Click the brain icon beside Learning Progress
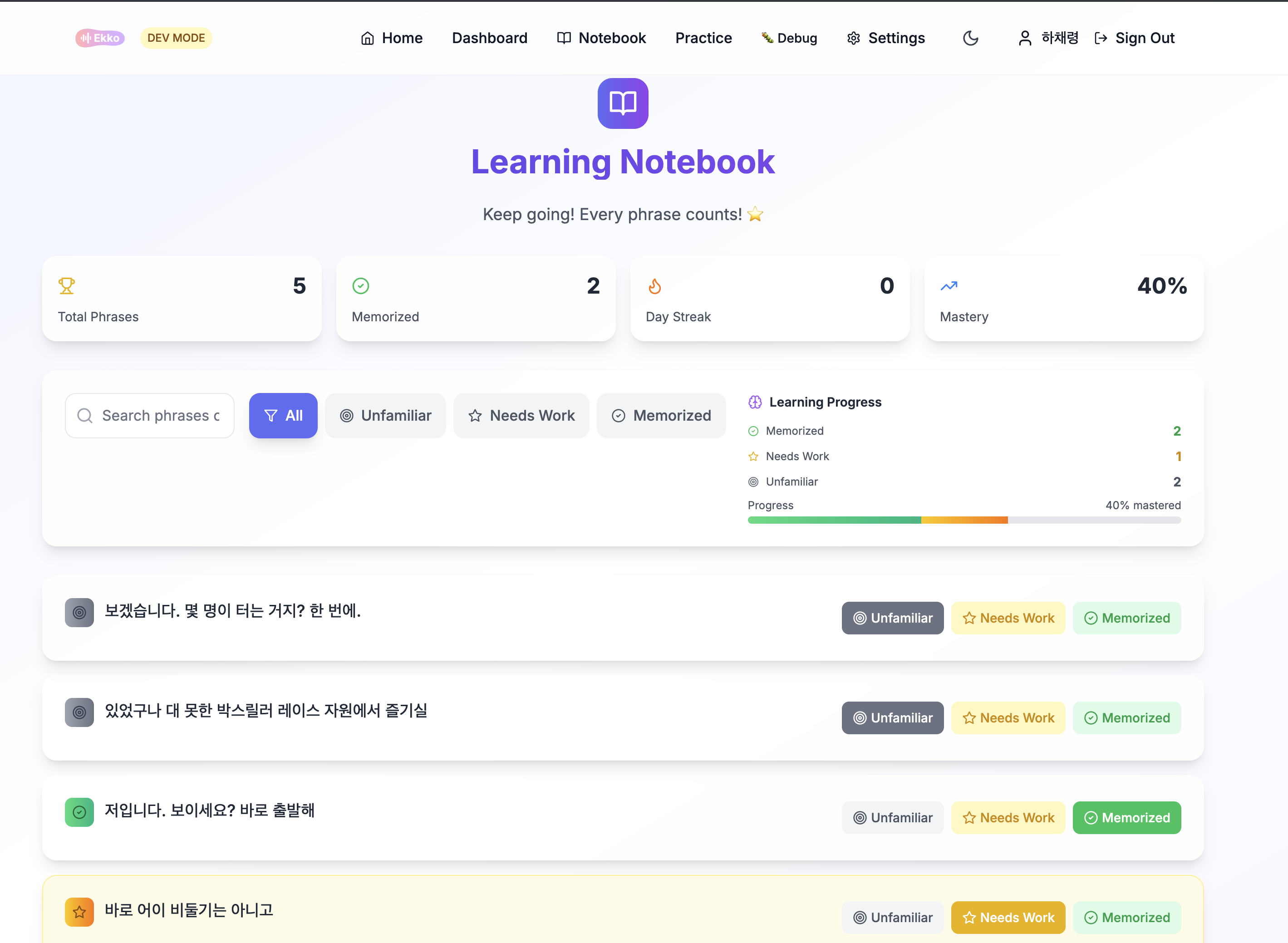Image resolution: width=1288 pixels, height=943 pixels. [x=755, y=403]
